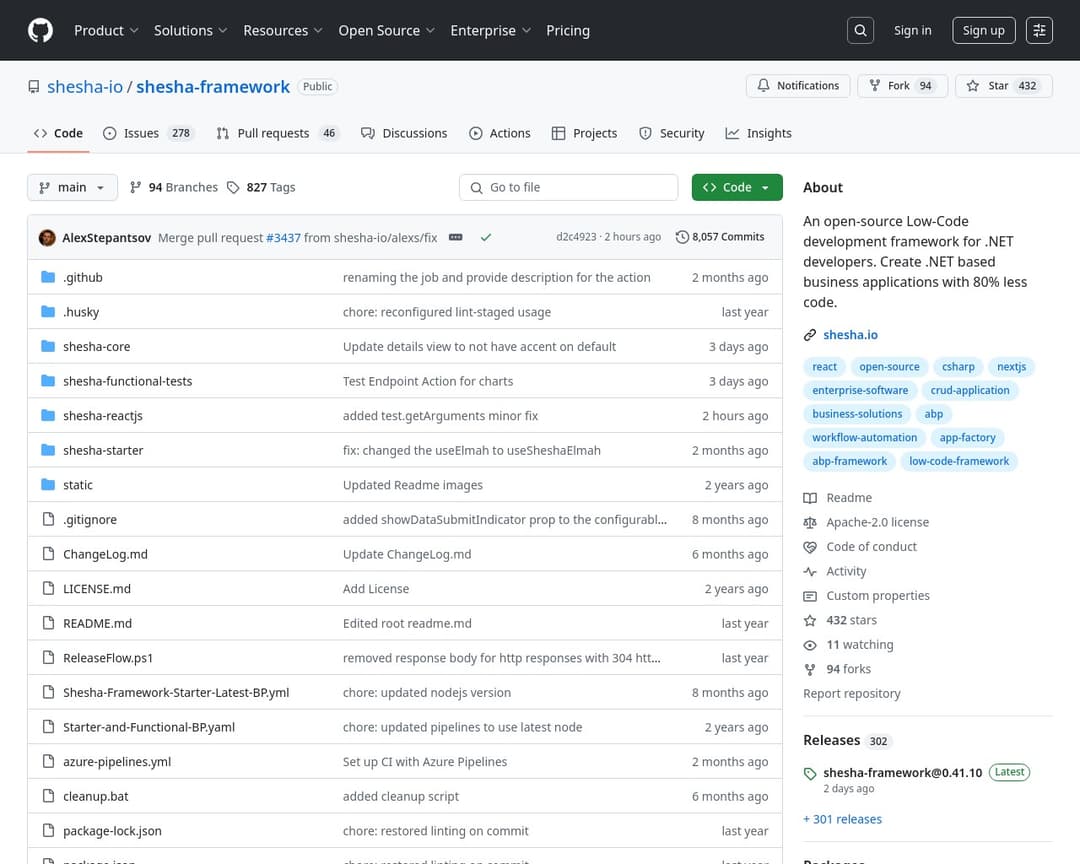Open the shesha-framework@0.41.10 release

(902, 772)
